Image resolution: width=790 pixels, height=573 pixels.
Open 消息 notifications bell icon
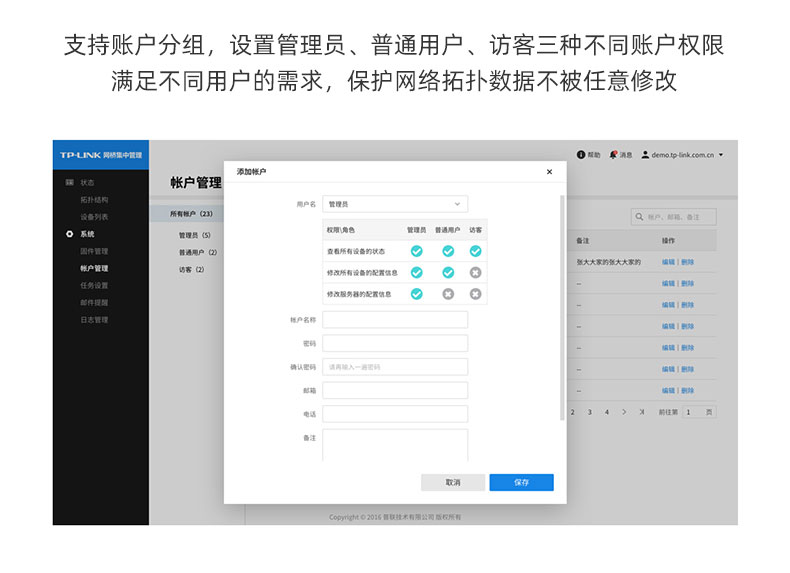tap(613, 155)
